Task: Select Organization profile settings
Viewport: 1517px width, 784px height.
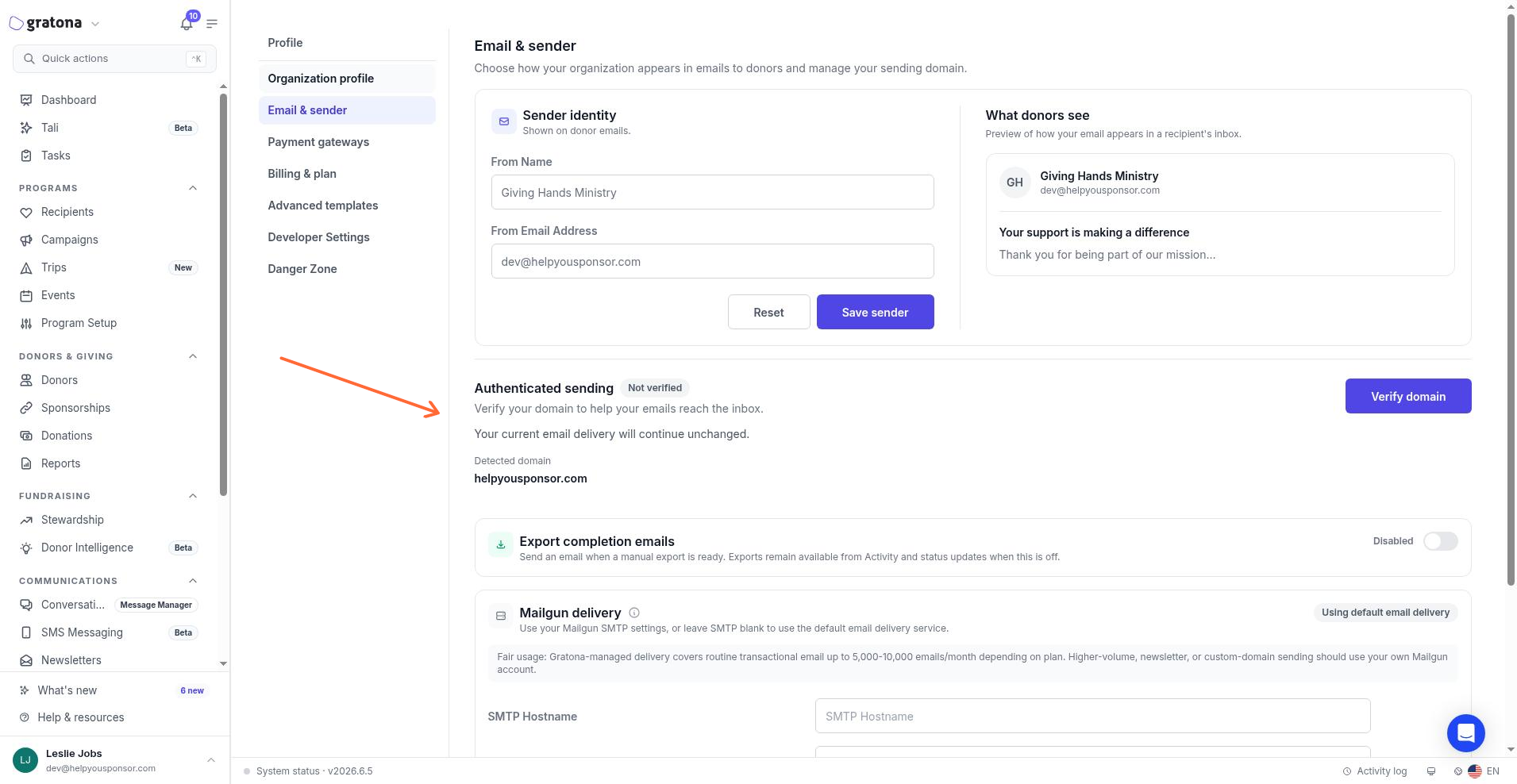Action: [x=347, y=79]
